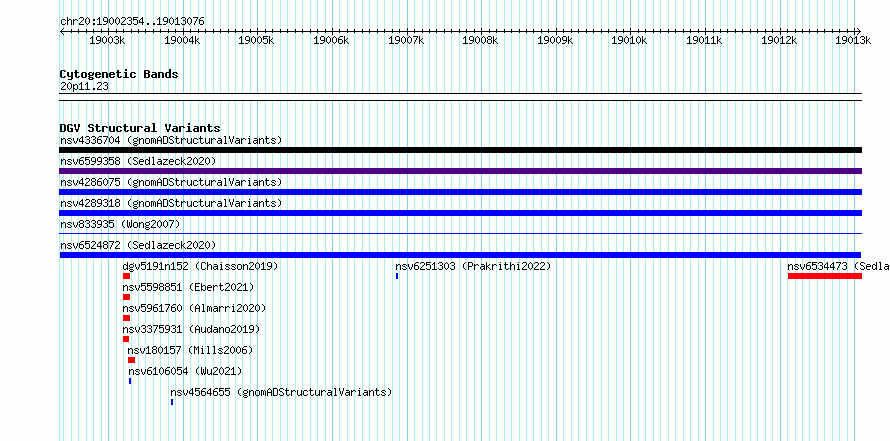Image resolution: width=890 pixels, height=441 pixels.
Task: Click the 19008k ruler tick label
Action: coord(481,41)
